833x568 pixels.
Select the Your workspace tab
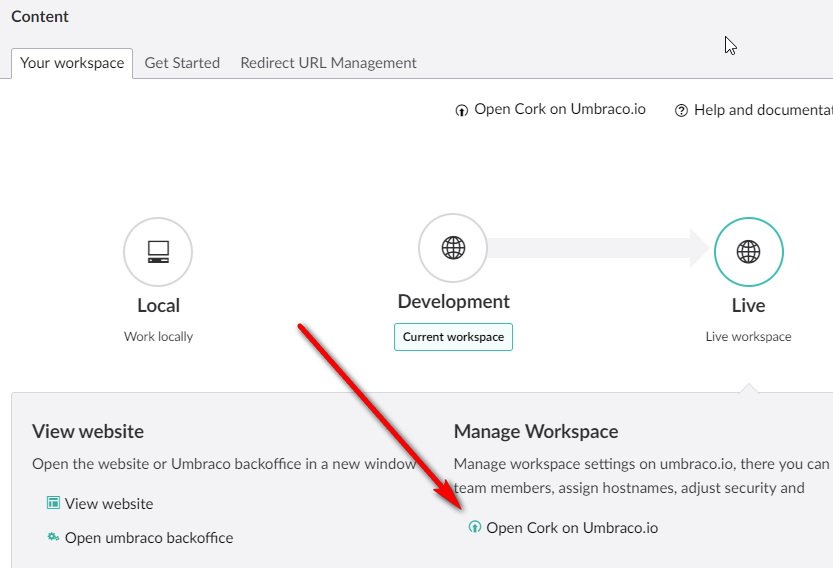tap(72, 63)
